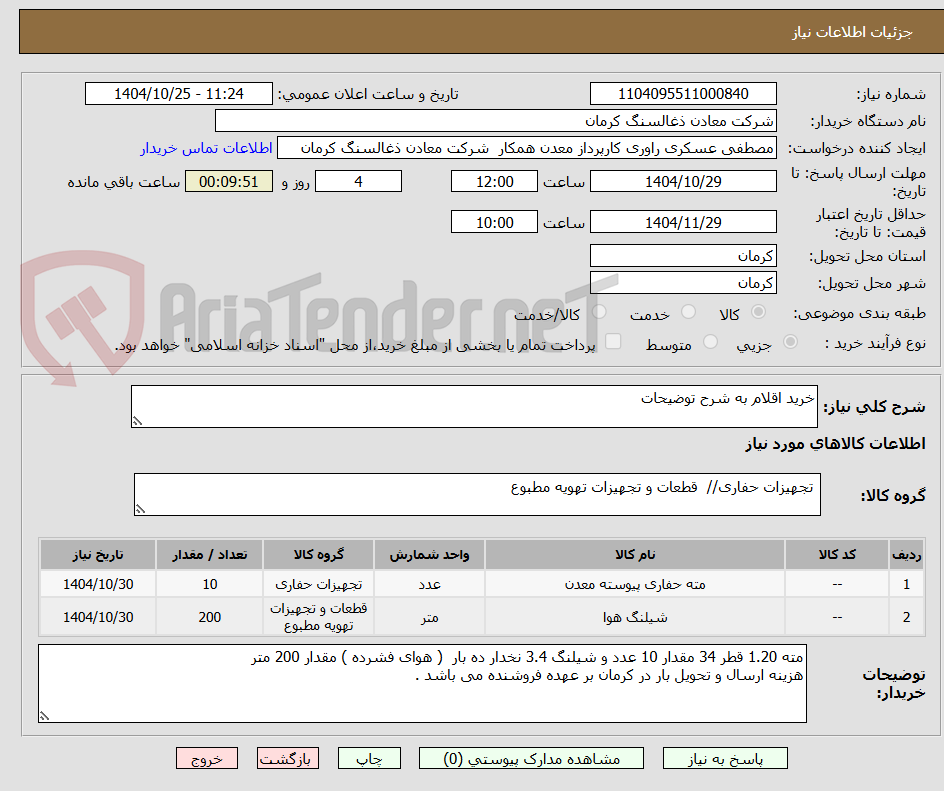Open مشاهده مدارک پیوستی (0) button

(x=531, y=758)
